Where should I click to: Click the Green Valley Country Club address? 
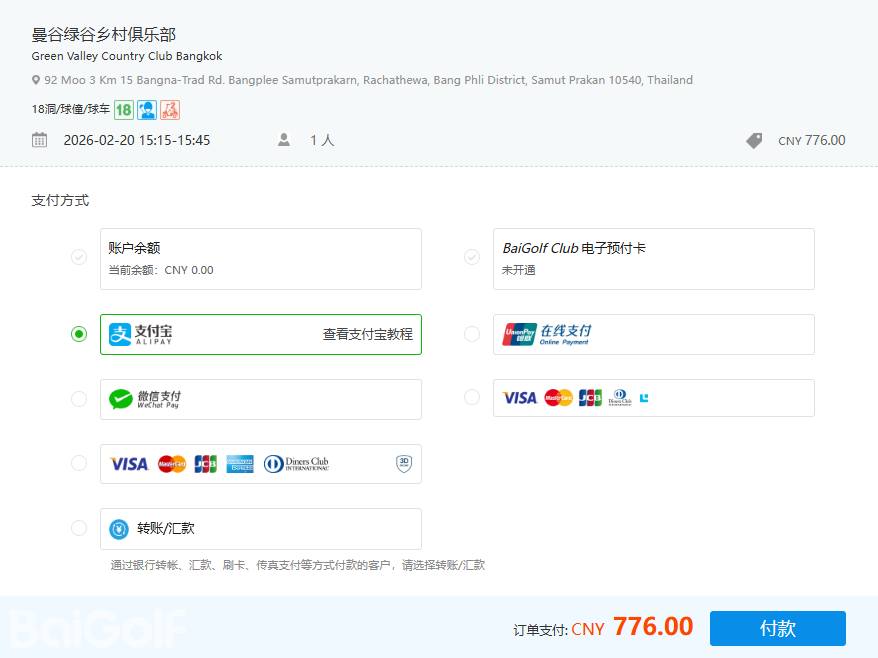pos(368,80)
